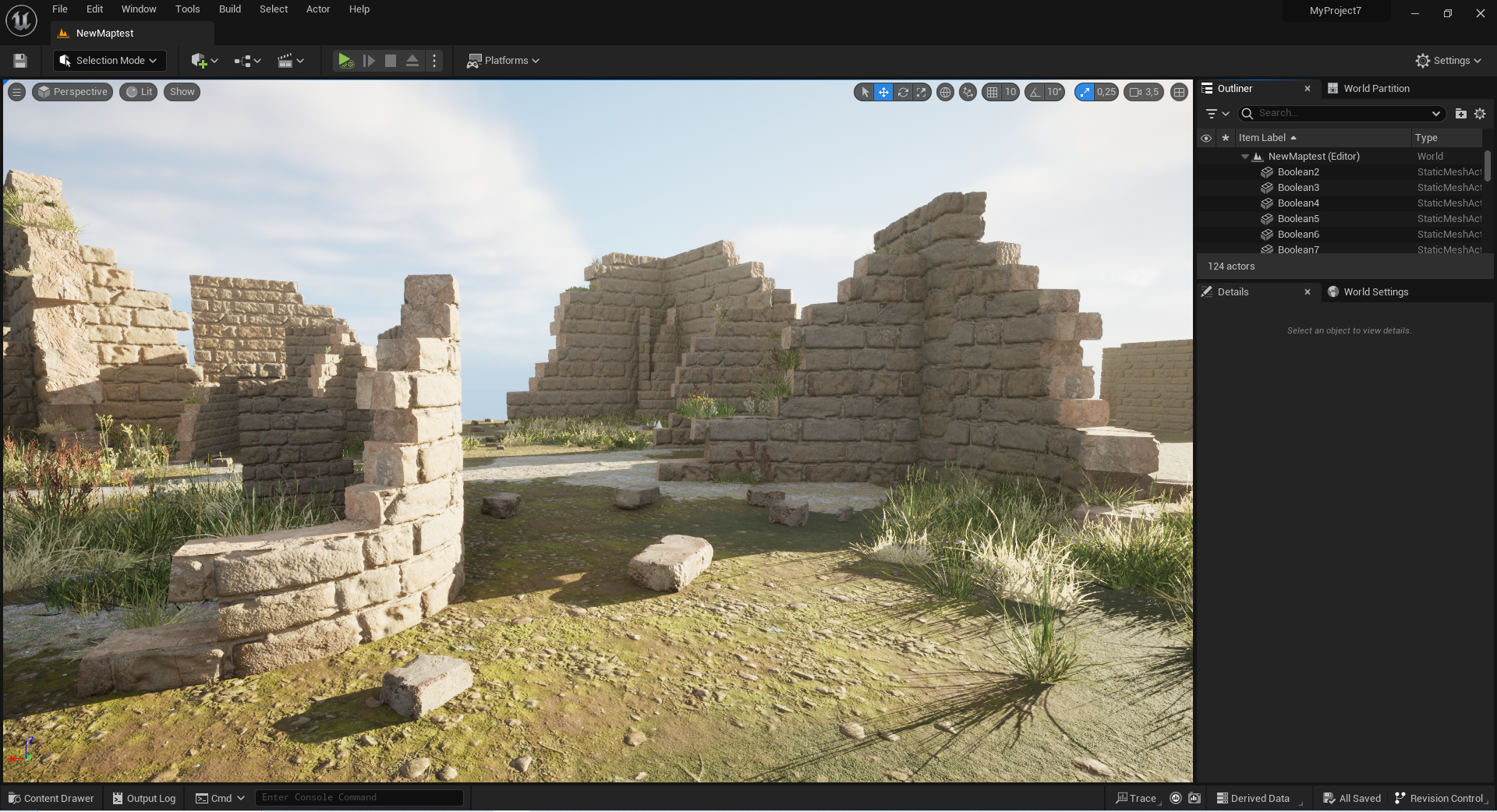Screen dimensions: 1497x812
Task: Toggle scale snapping icon
Action: [1085, 92]
